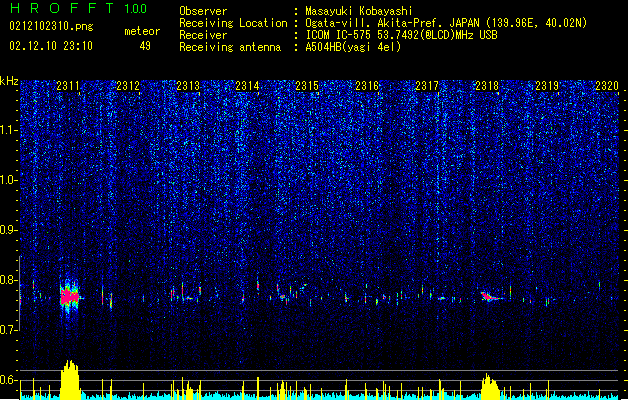This screenshot has height=400, width=629.
Task: Click the Receiving Location label
Action: (x=233, y=23)
